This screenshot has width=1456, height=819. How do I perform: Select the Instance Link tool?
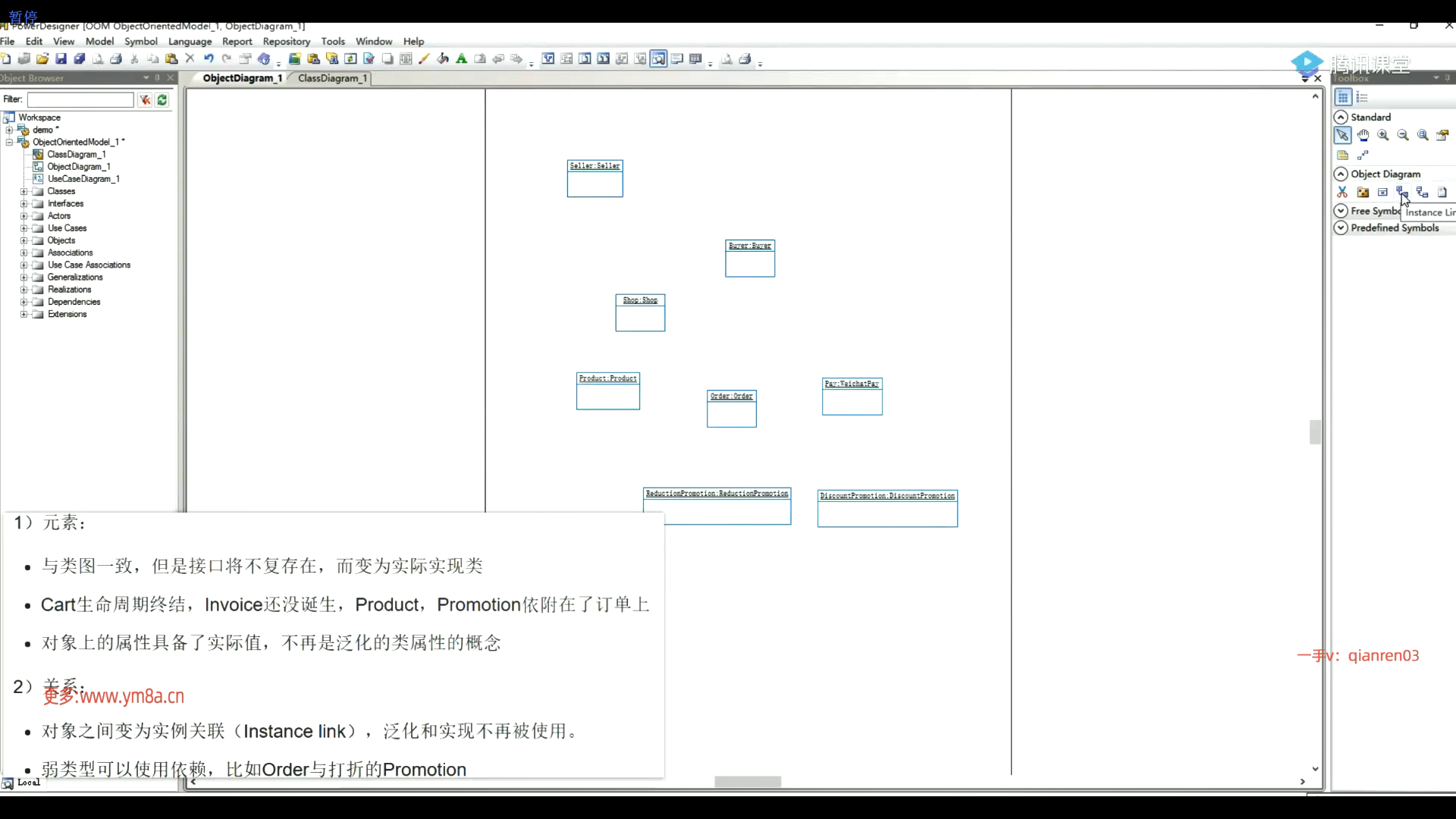coord(1401,192)
